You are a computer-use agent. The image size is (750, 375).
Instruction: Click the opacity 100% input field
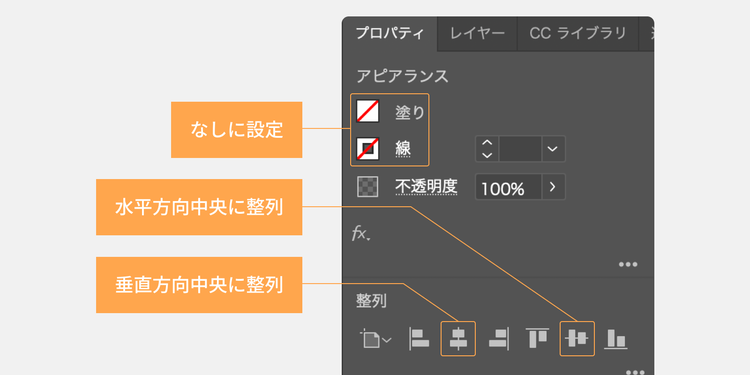tap(508, 187)
